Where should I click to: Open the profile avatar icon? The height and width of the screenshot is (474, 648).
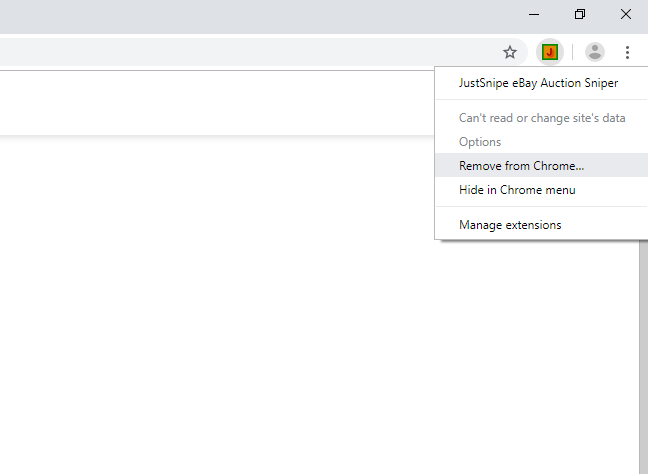(595, 52)
